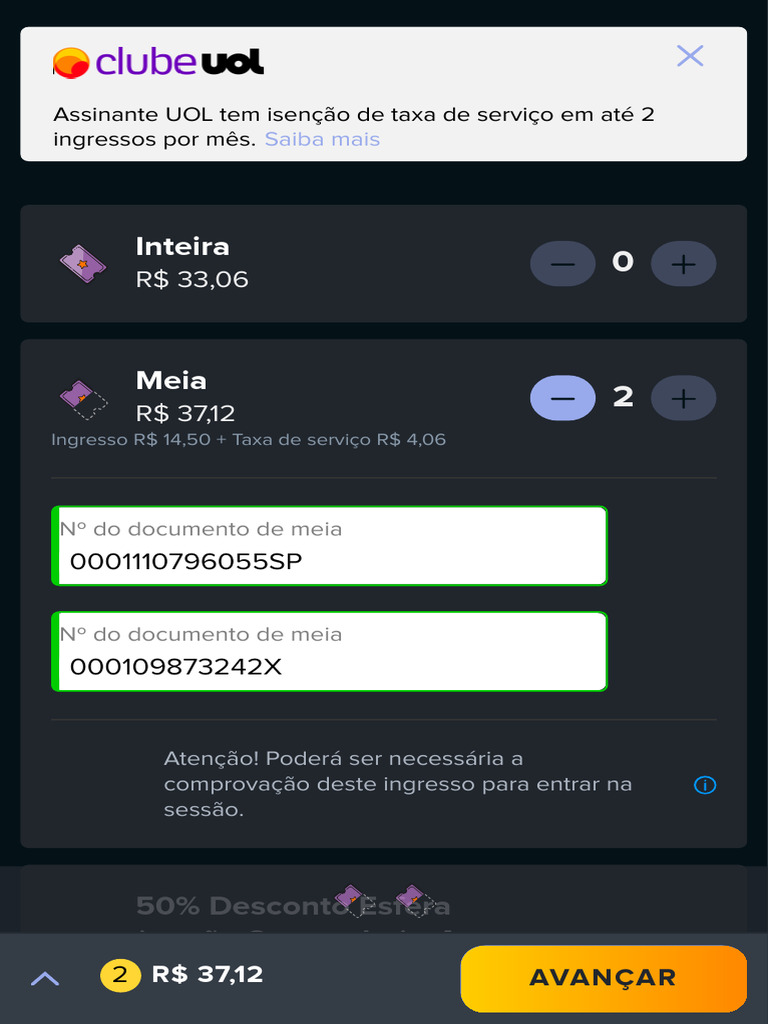The height and width of the screenshot is (1024, 768).
Task: Show info about ticket proof requirement
Action: [x=704, y=785]
